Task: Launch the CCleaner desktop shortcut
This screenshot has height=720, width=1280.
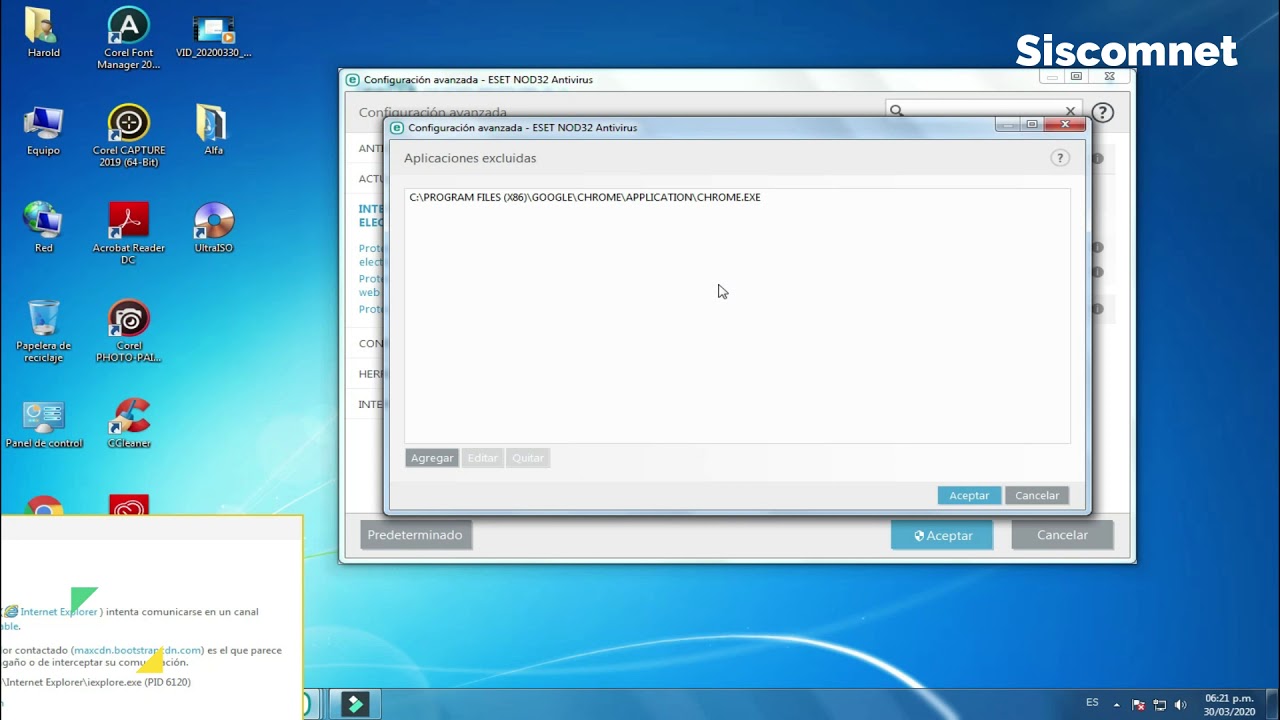Action: [x=128, y=423]
